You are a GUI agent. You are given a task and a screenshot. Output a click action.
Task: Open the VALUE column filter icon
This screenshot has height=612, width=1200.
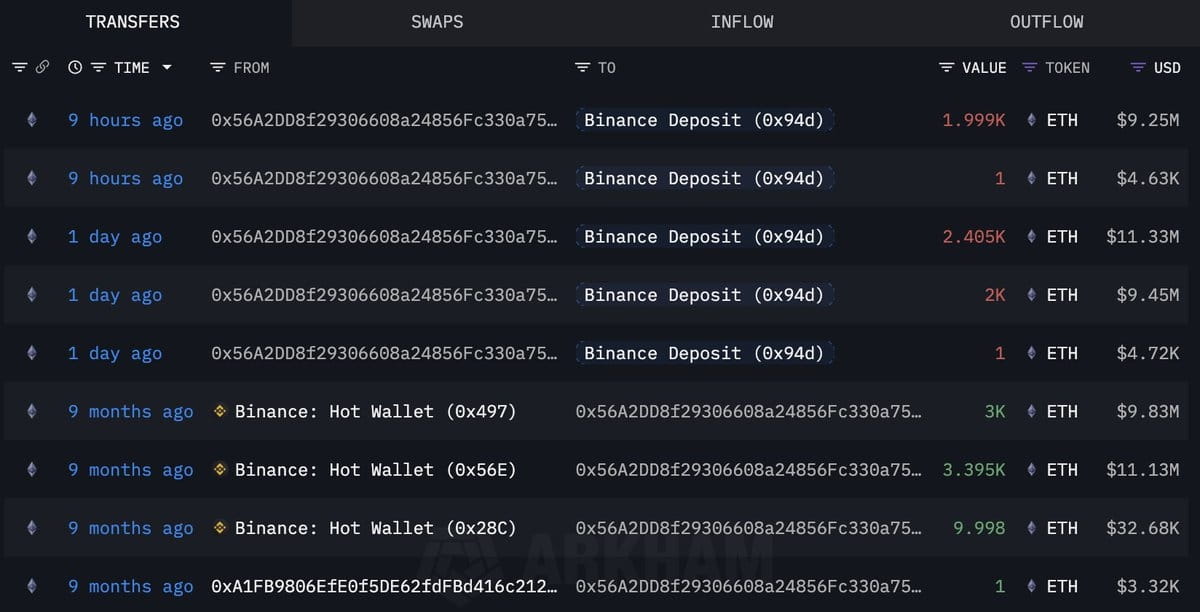(947, 67)
